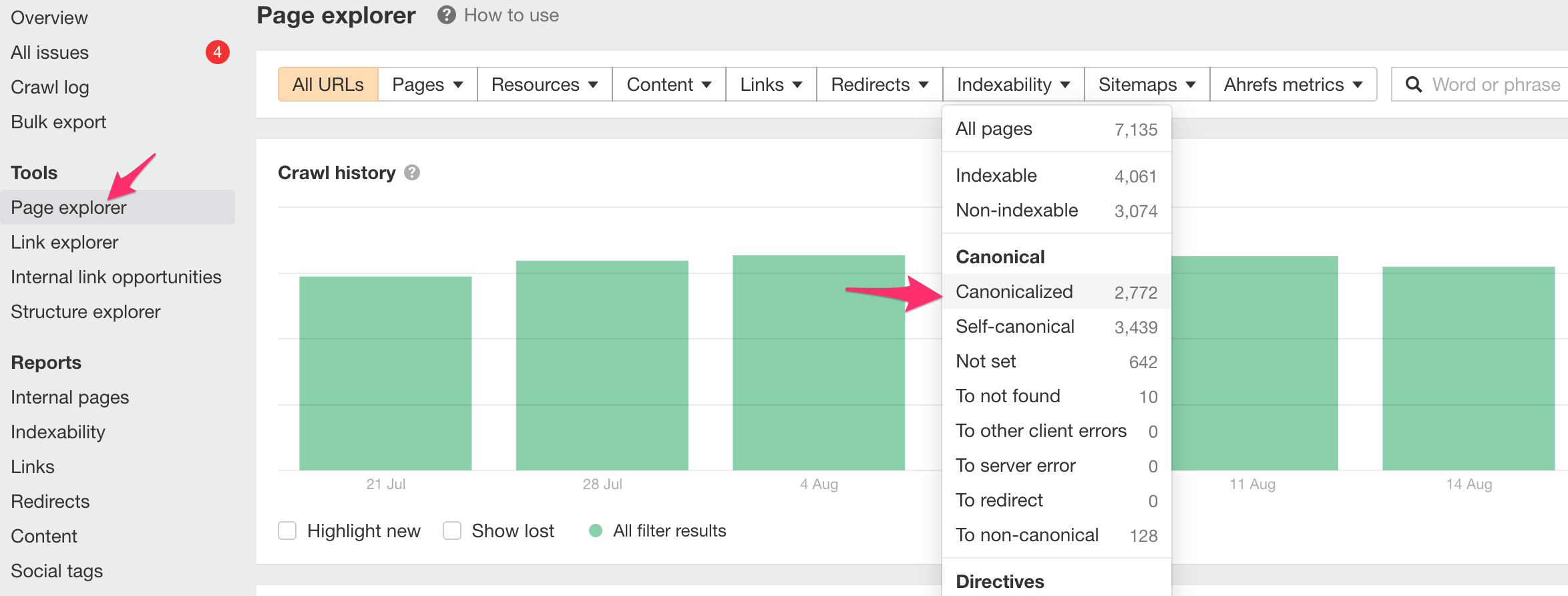Open Internal pages report

tap(70, 397)
